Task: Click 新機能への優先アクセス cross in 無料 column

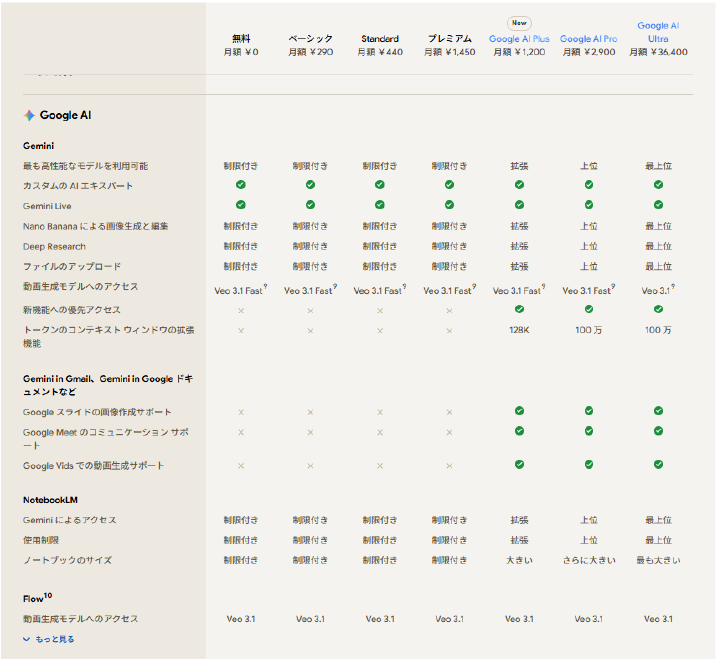Action: pyautogui.click(x=240, y=310)
